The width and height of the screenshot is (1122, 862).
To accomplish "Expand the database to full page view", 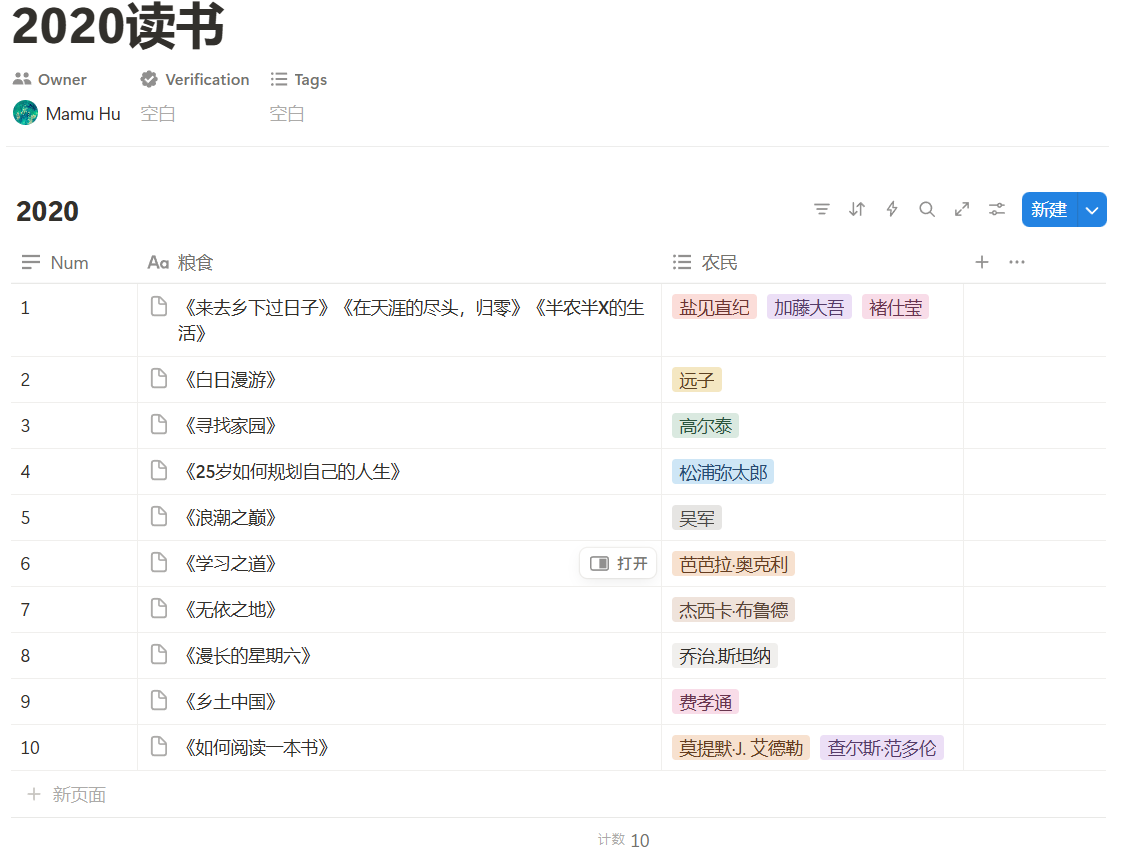I will click(961, 209).
